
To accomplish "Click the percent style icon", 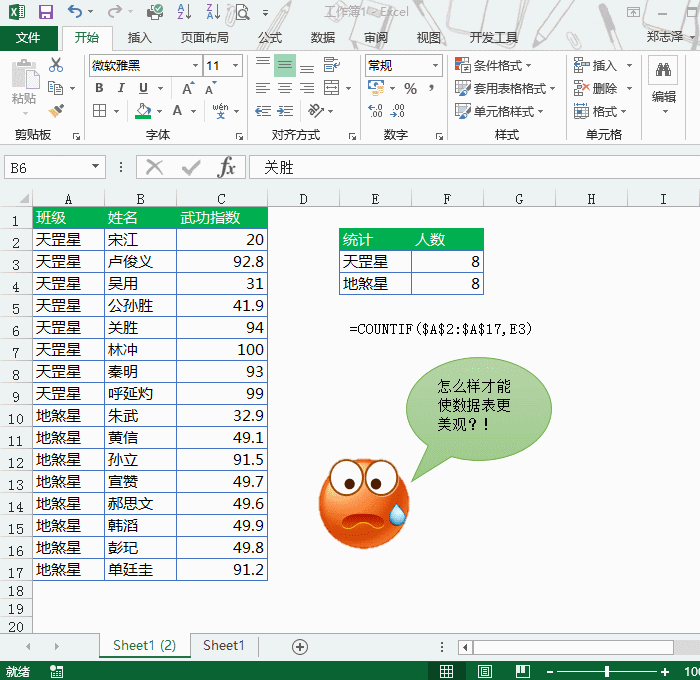I will pos(410,89).
